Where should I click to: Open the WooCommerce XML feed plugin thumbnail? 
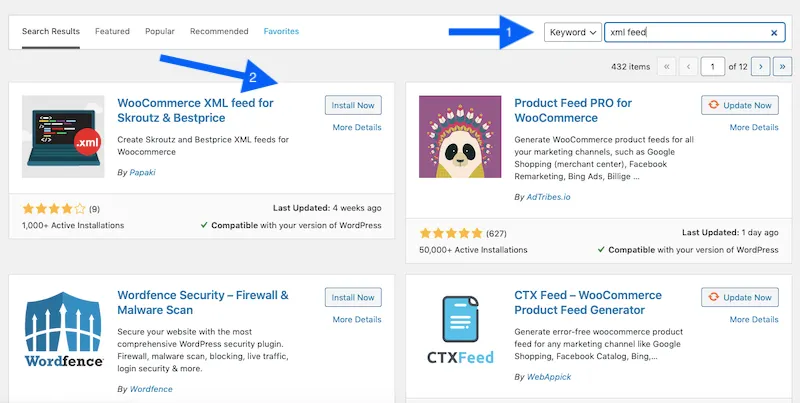coord(63,136)
